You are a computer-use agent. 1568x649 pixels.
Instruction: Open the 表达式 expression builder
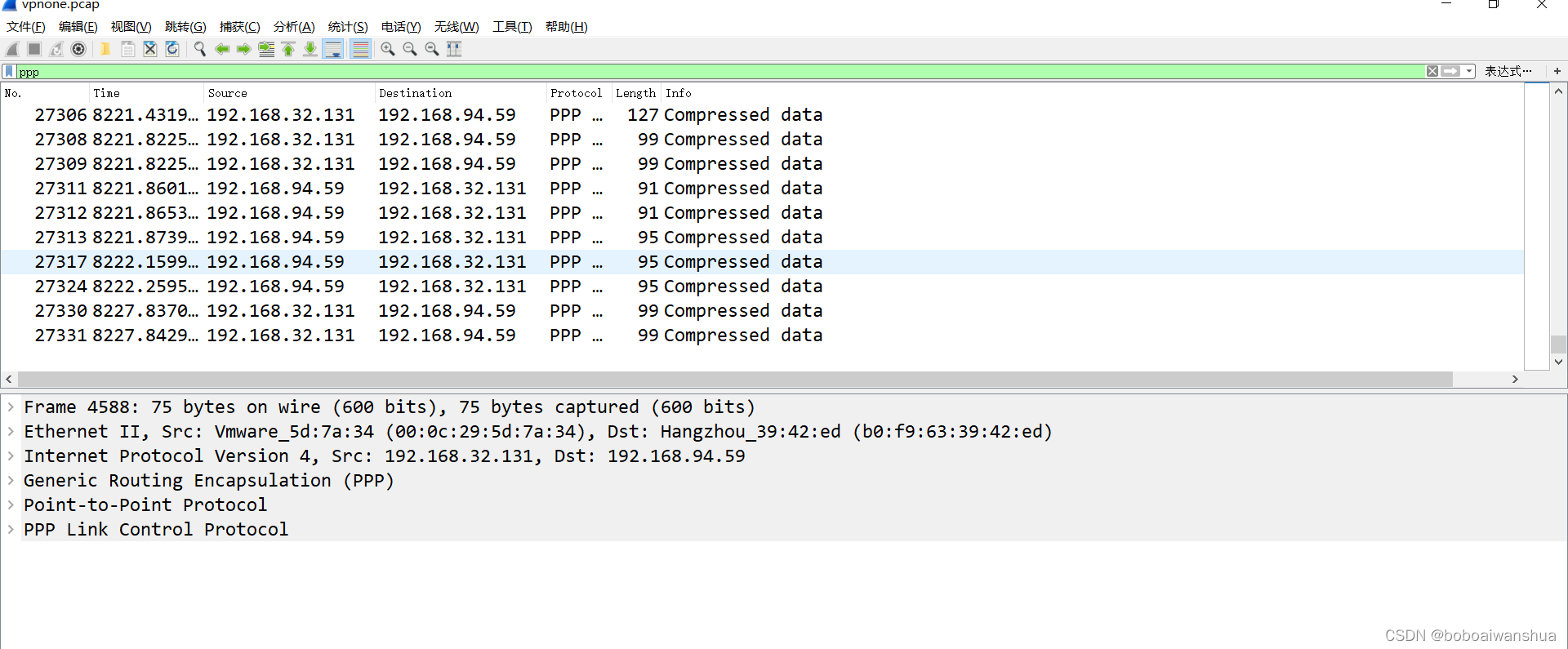pos(1508,71)
